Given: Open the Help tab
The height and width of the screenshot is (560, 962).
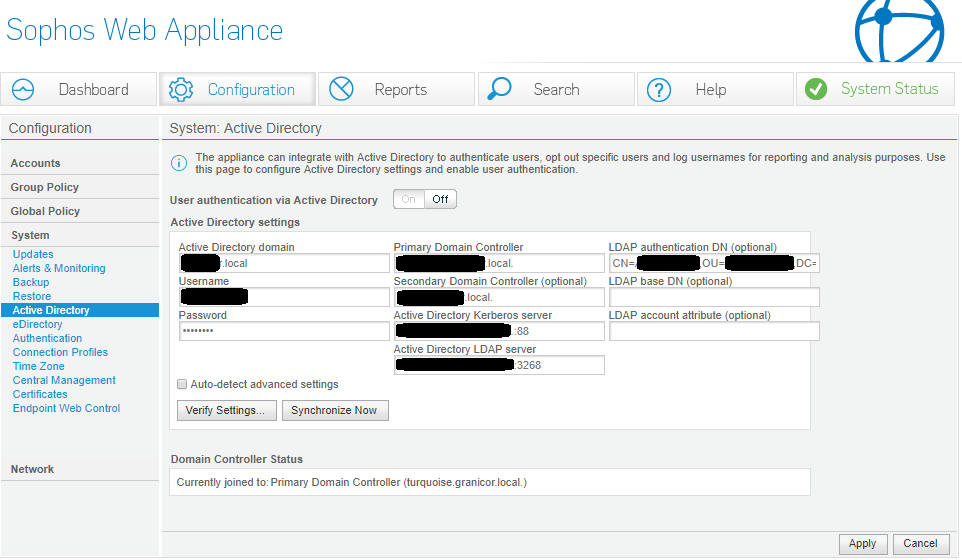Looking at the screenshot, I should tap(715, 89).
